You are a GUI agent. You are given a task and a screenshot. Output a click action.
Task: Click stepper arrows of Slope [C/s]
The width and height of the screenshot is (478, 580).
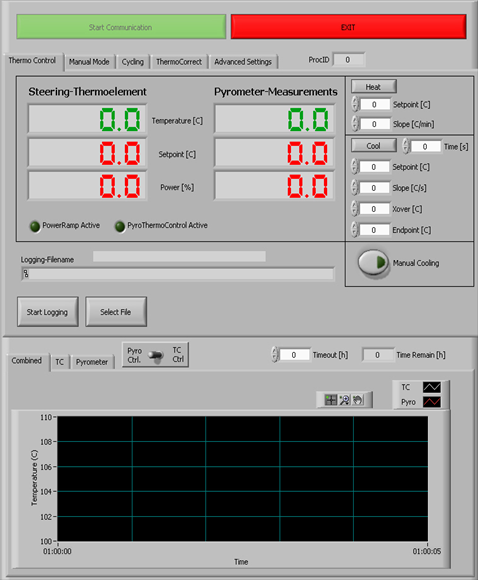click(x=354, y=188)
